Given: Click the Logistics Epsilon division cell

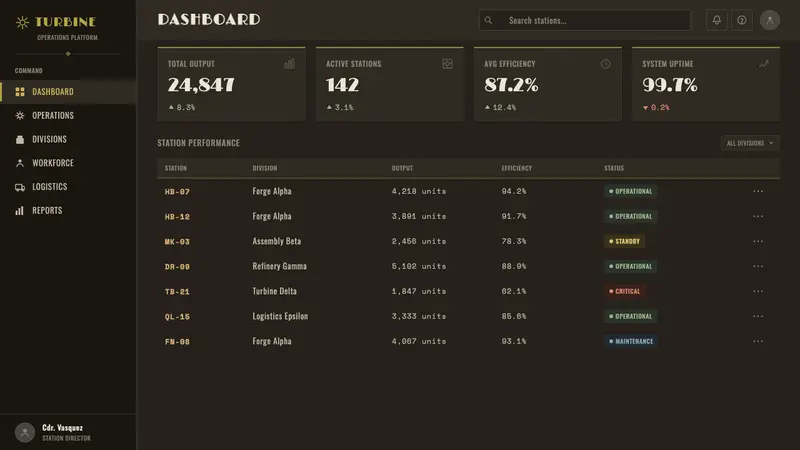Looking at the screenshot, I should point(280,316).
